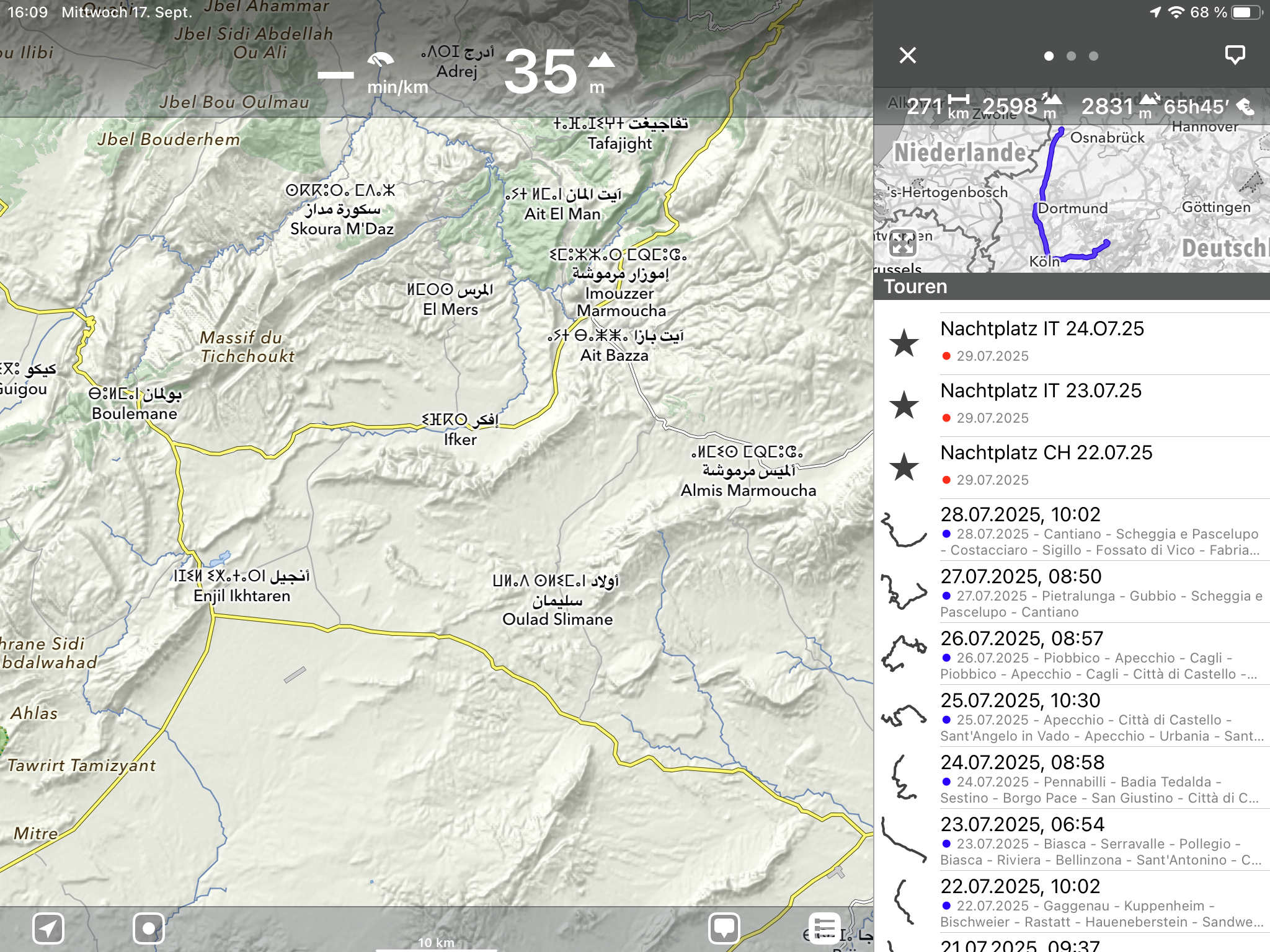Toggle star on Nachtplatz IT 23.07.25
This screenshot has height=952, width=1270.
904,405
